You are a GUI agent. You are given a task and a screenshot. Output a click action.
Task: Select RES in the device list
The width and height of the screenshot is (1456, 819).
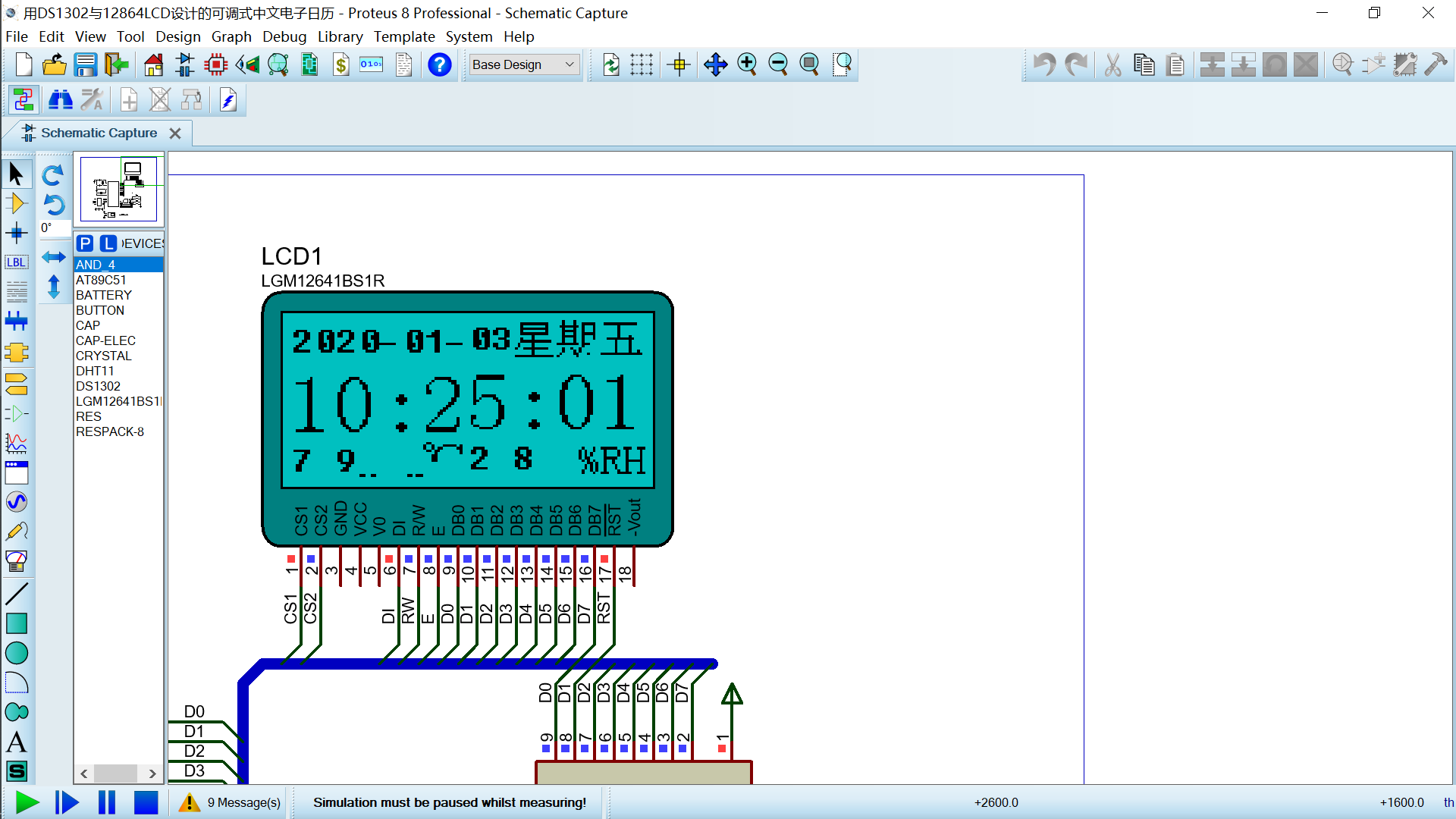[x=119, y=416]
